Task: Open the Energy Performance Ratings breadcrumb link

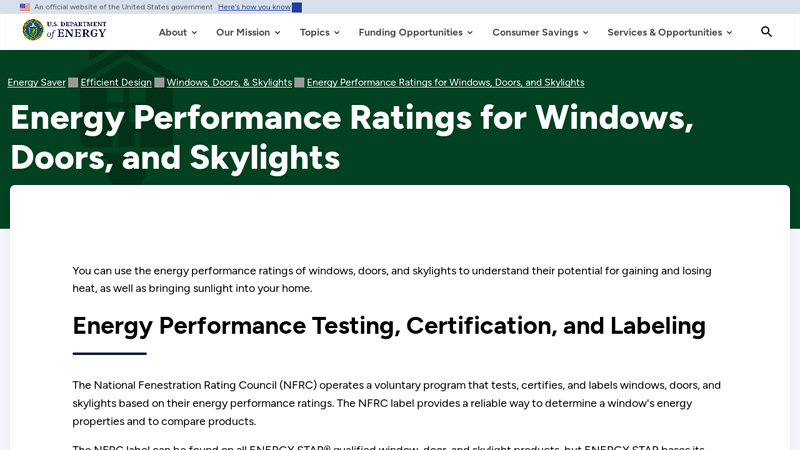Action: pyautogui.click(x=445, y=82)
